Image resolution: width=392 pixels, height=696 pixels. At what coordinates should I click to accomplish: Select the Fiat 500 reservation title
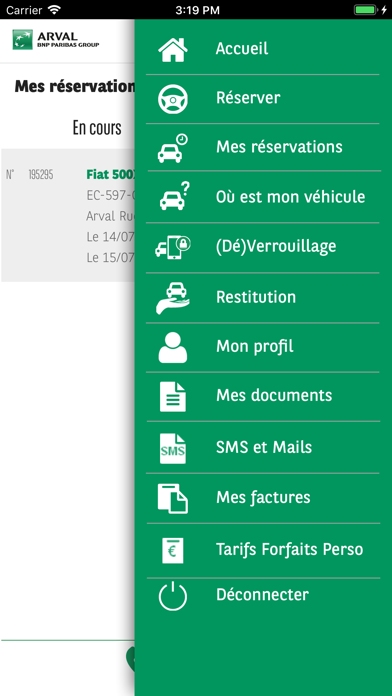(x=111, y=174)
